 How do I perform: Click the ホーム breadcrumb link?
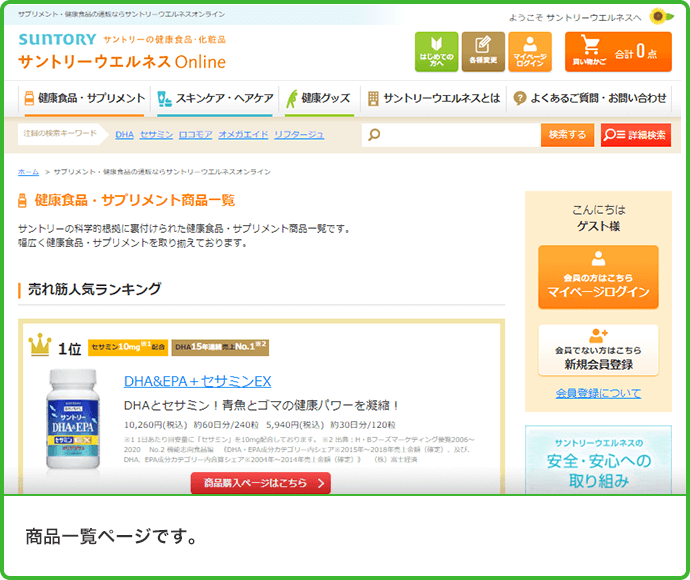(x=28, y=172)
